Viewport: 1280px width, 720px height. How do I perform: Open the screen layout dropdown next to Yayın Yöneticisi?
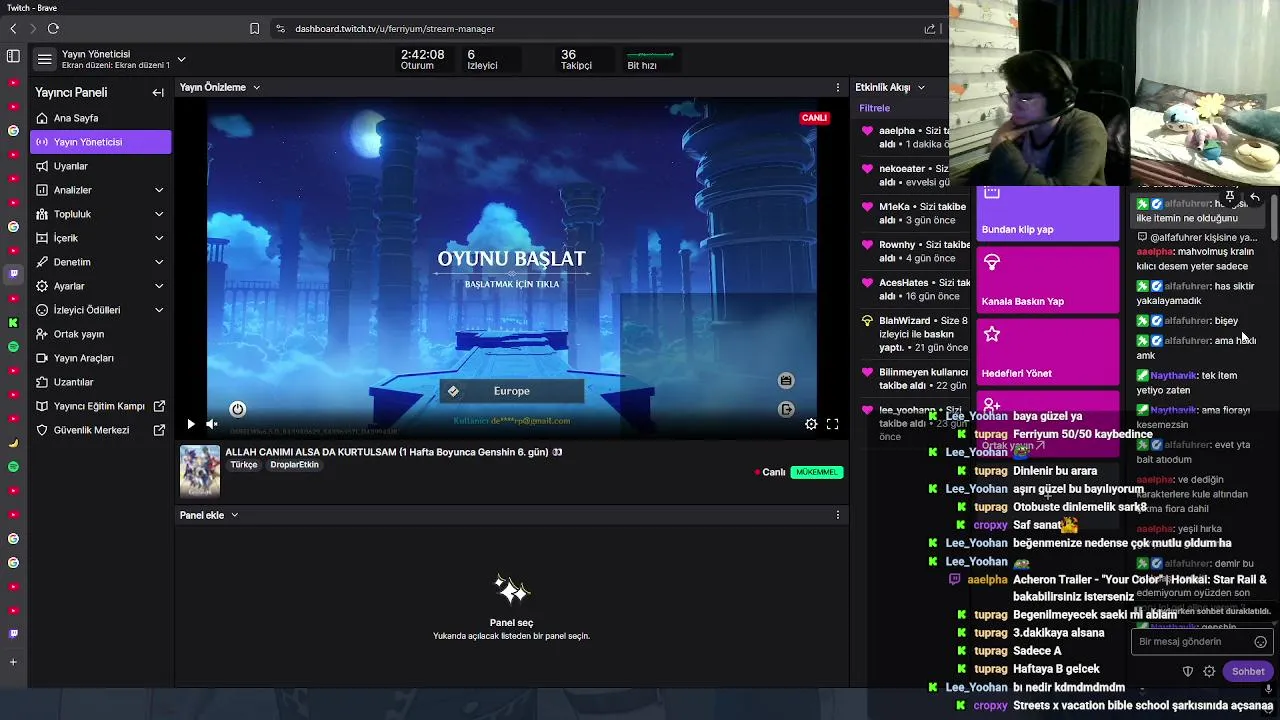click(x=181, y=60)
